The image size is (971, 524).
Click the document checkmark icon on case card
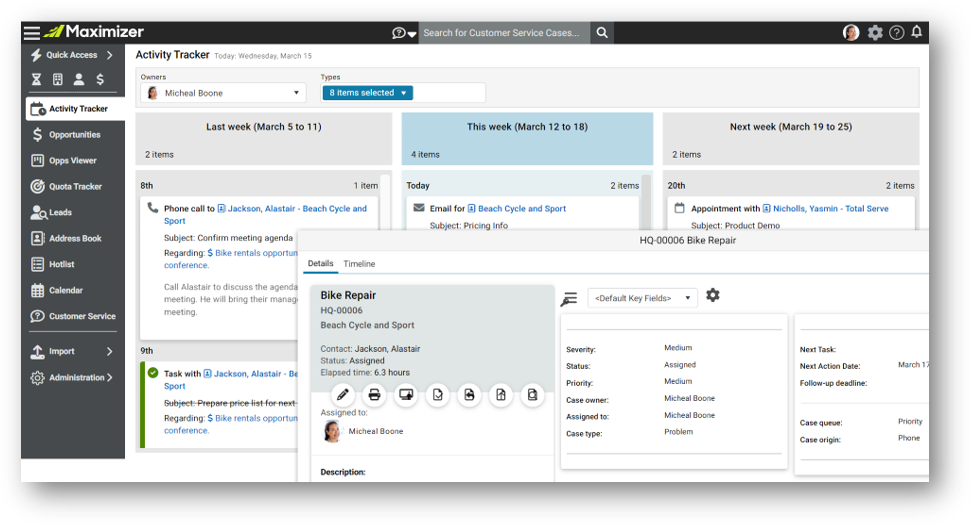coord(437,395)
